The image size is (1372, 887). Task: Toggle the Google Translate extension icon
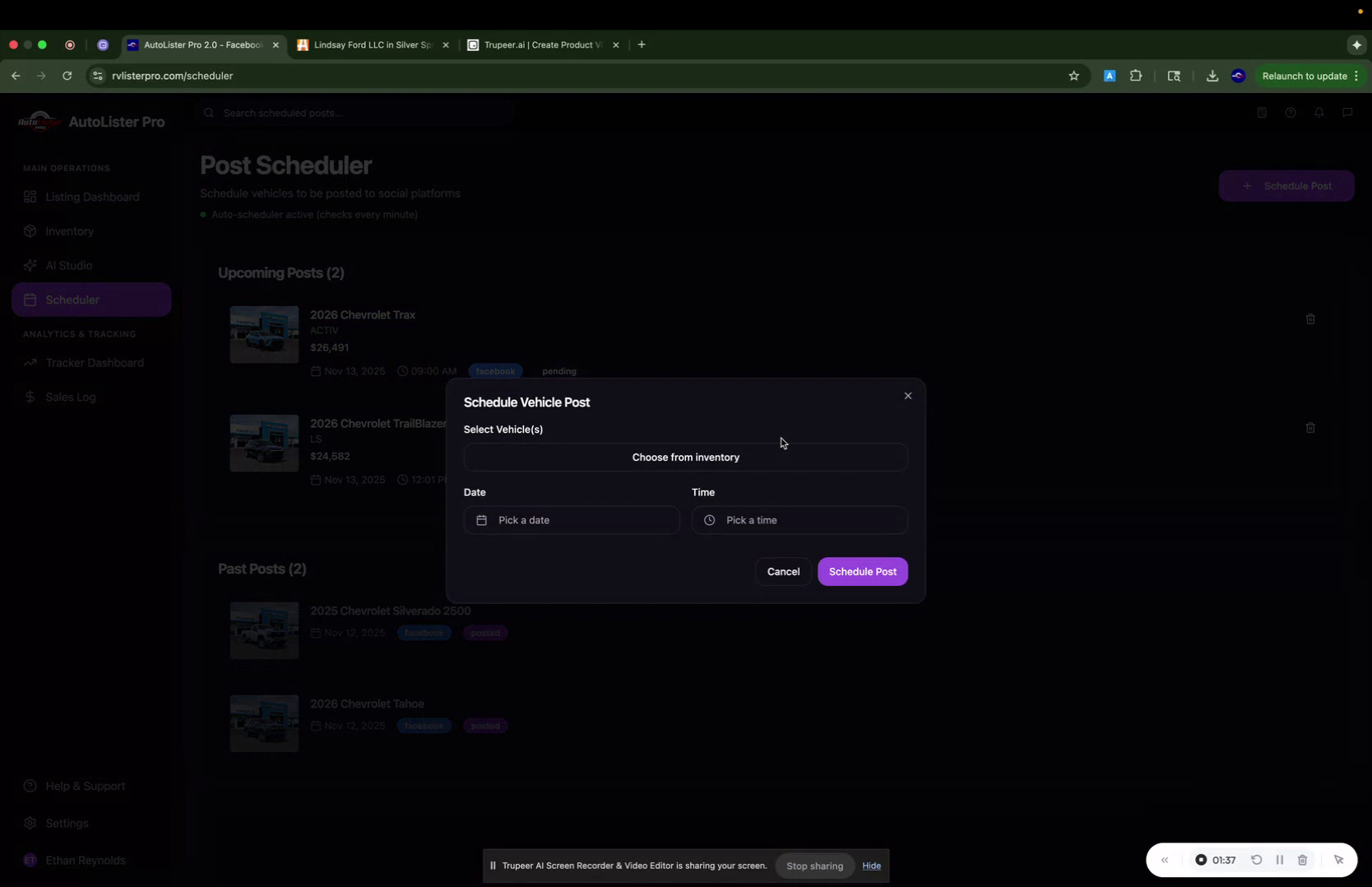click(x=1108, y=75)
